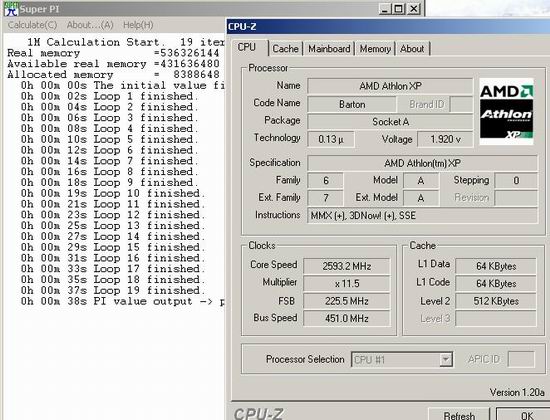This screenshot has height=420, width=550.
Task: Click the 'Loop 5 finished' line
Action: click(109, 140)
